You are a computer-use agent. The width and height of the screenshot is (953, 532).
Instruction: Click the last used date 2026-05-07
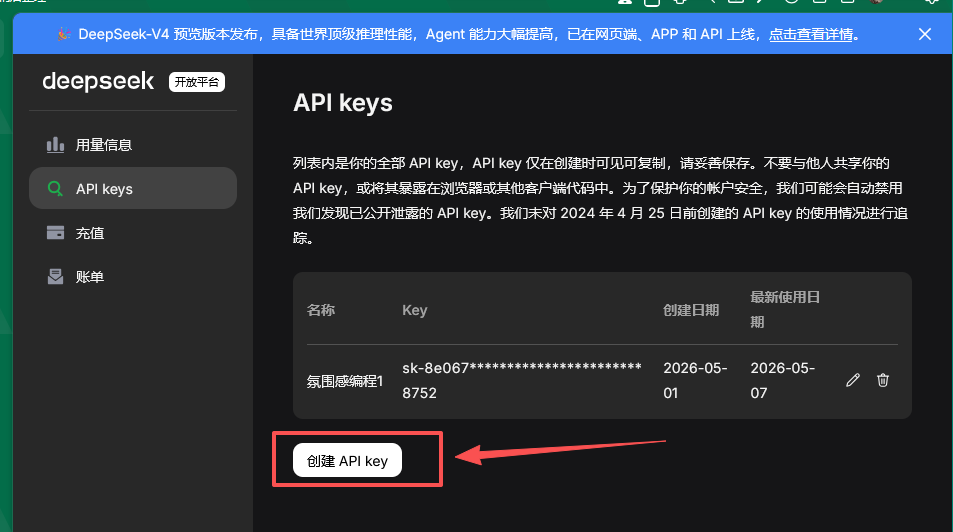coord(783,380)
